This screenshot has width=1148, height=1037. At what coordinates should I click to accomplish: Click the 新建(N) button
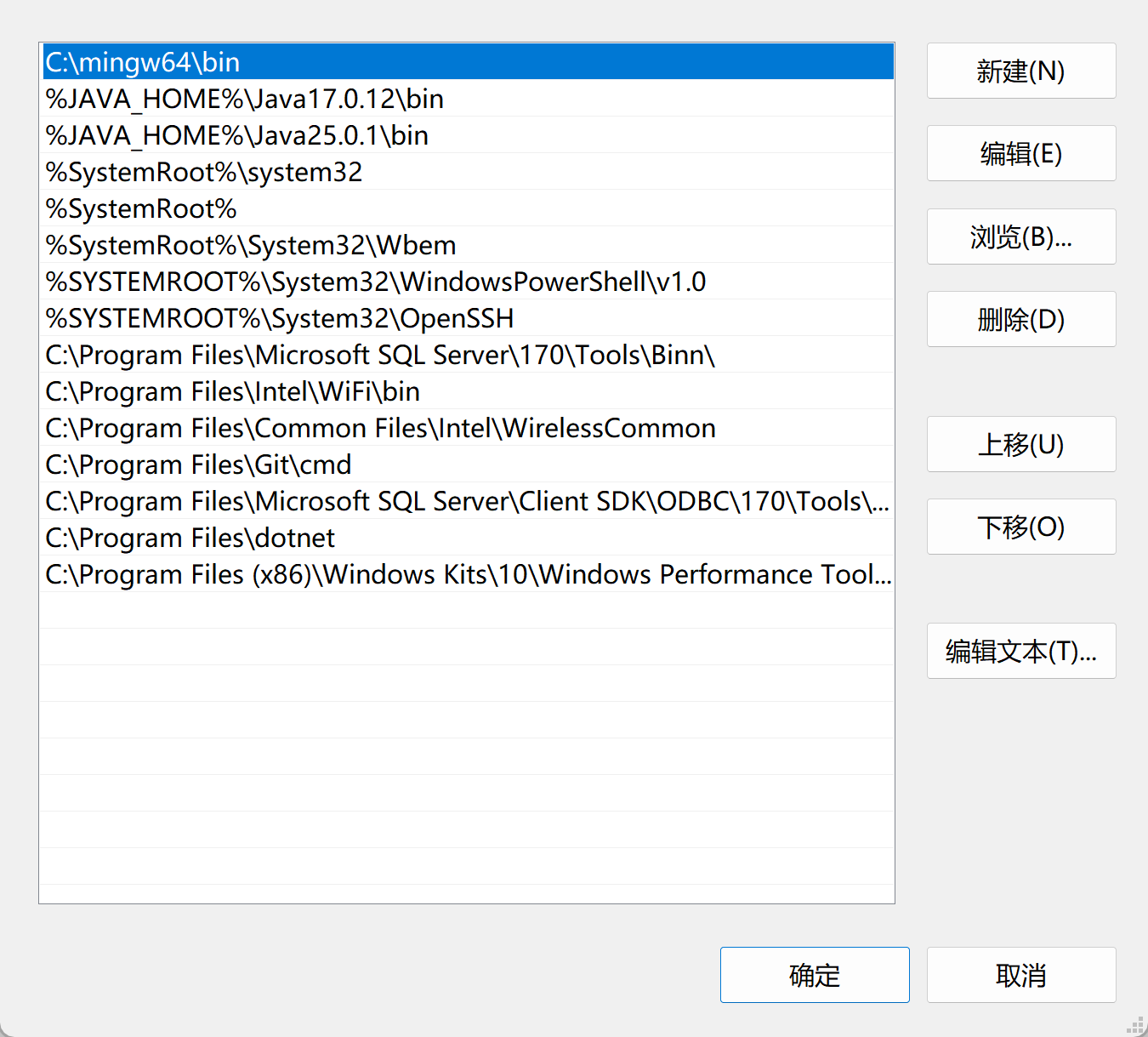pos(1021,71)
